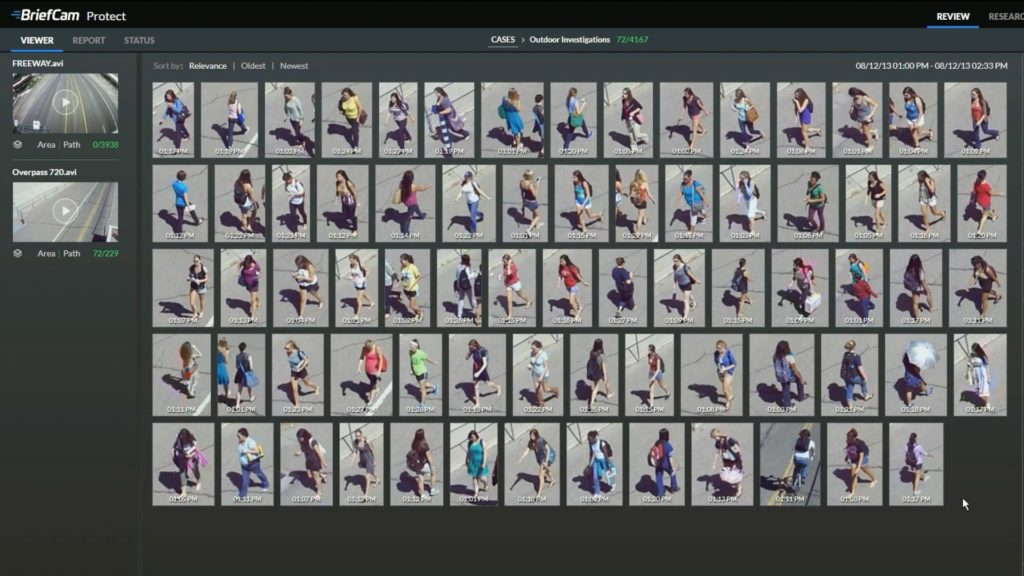1024x576 pixels.
Task: Play the Overpass 720.avi video preview
Action: [65, 211]
